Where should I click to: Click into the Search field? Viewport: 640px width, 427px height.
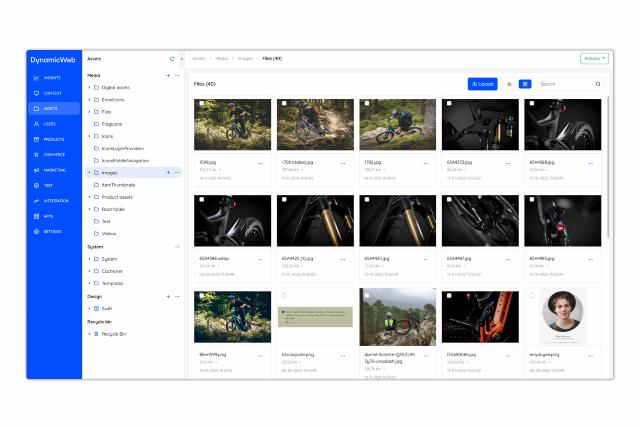click(565, 84)
